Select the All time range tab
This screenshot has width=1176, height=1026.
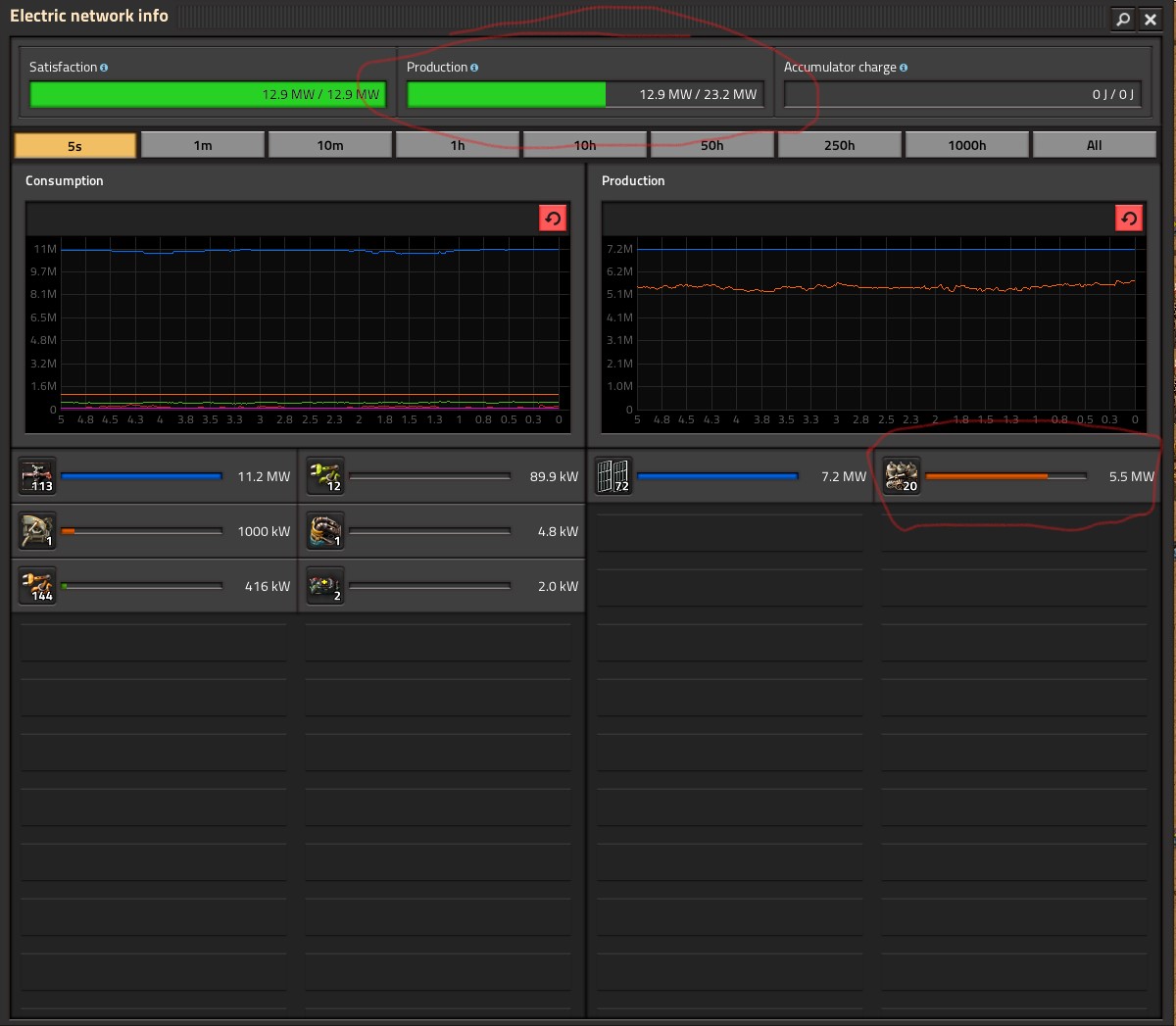coord(1094,145)
